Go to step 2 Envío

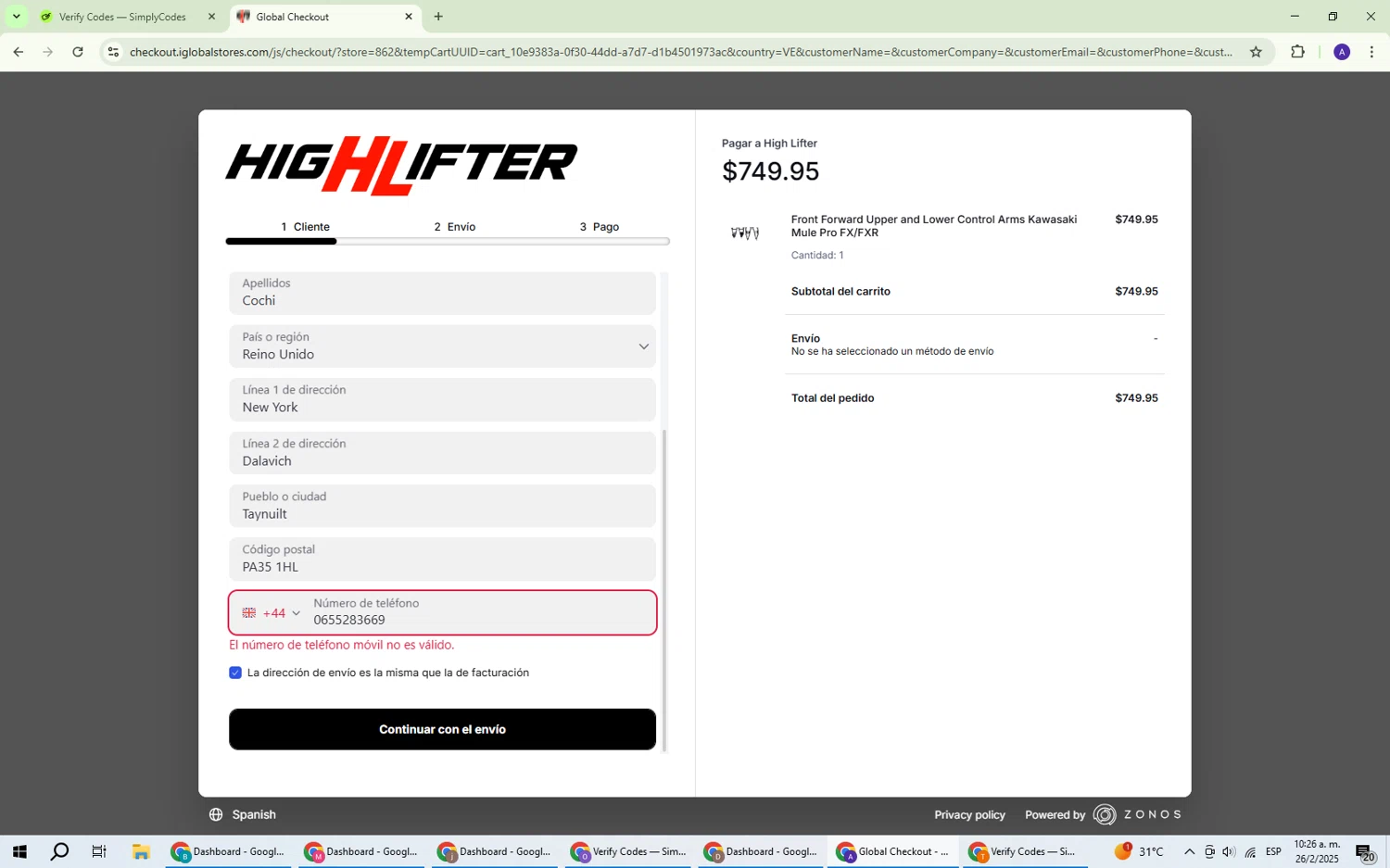click(454, 227)
